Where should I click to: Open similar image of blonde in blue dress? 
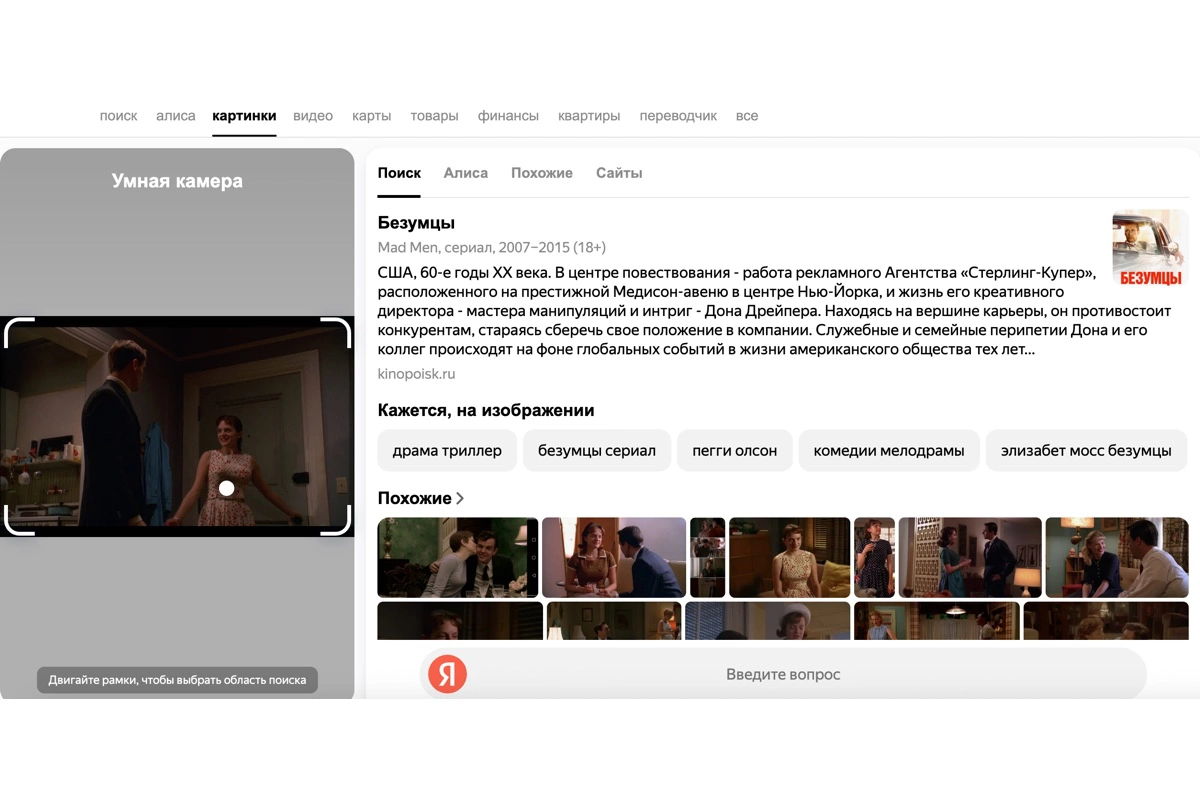937,620
